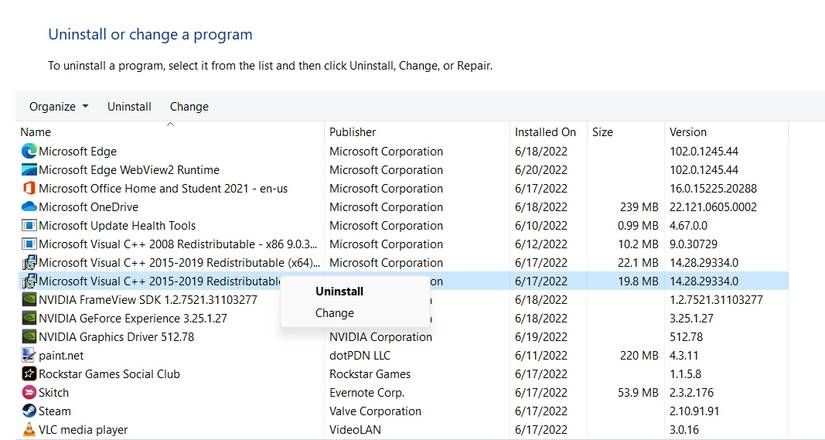Sort list by Installed On column header
This screenshot has width=825, height=440.
548,132
